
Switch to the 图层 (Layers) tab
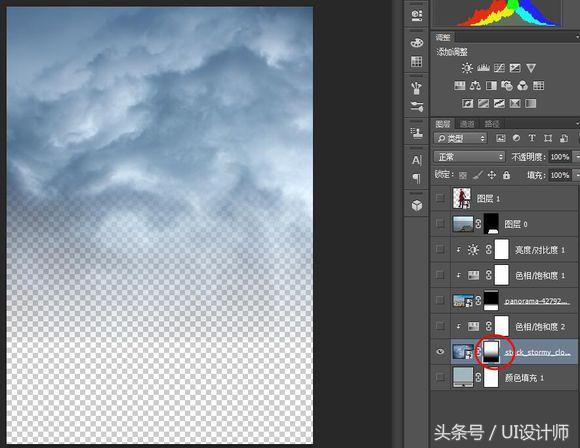coord(443,124)
